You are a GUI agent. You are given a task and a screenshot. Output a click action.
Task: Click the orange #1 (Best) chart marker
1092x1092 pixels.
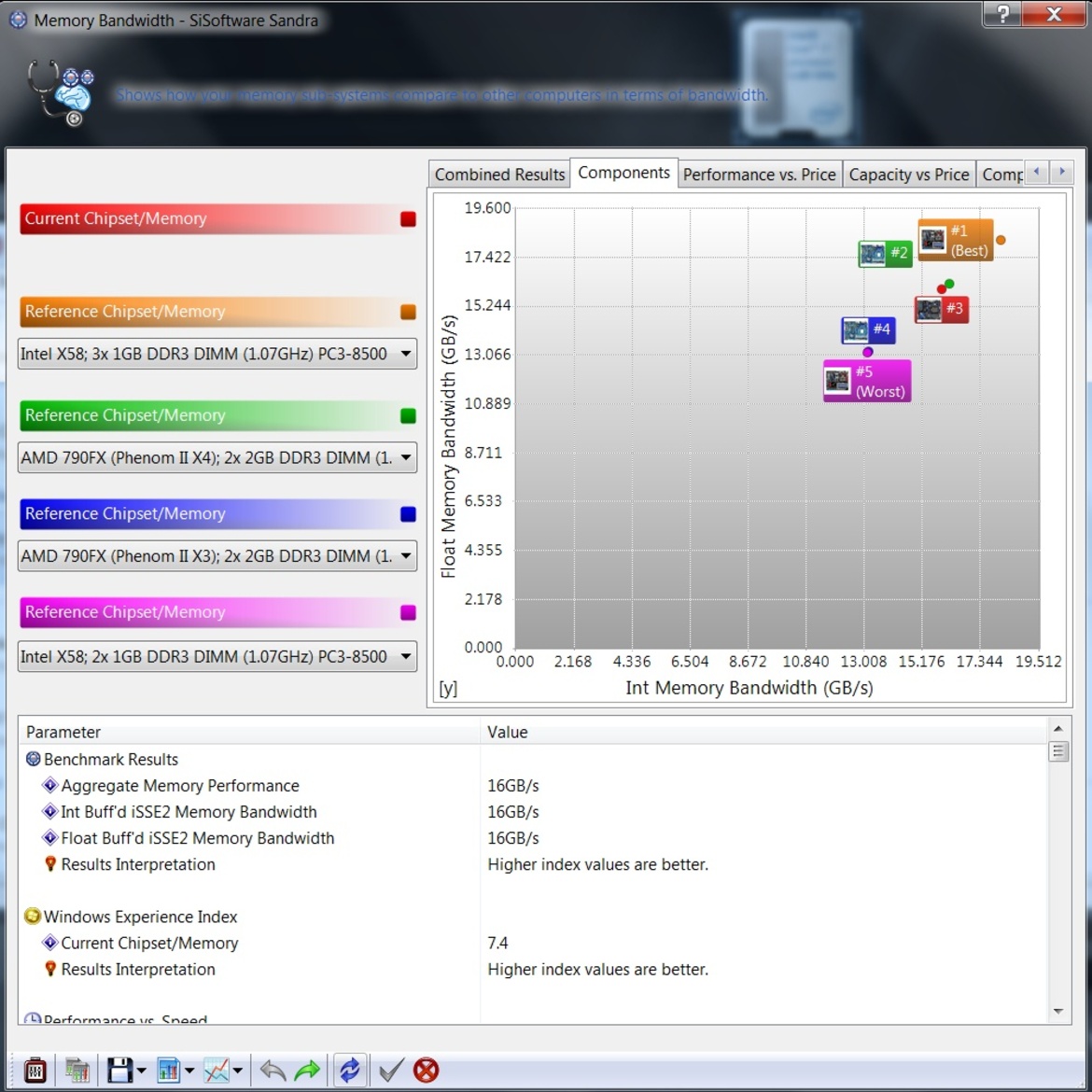(x=956, y=240)
